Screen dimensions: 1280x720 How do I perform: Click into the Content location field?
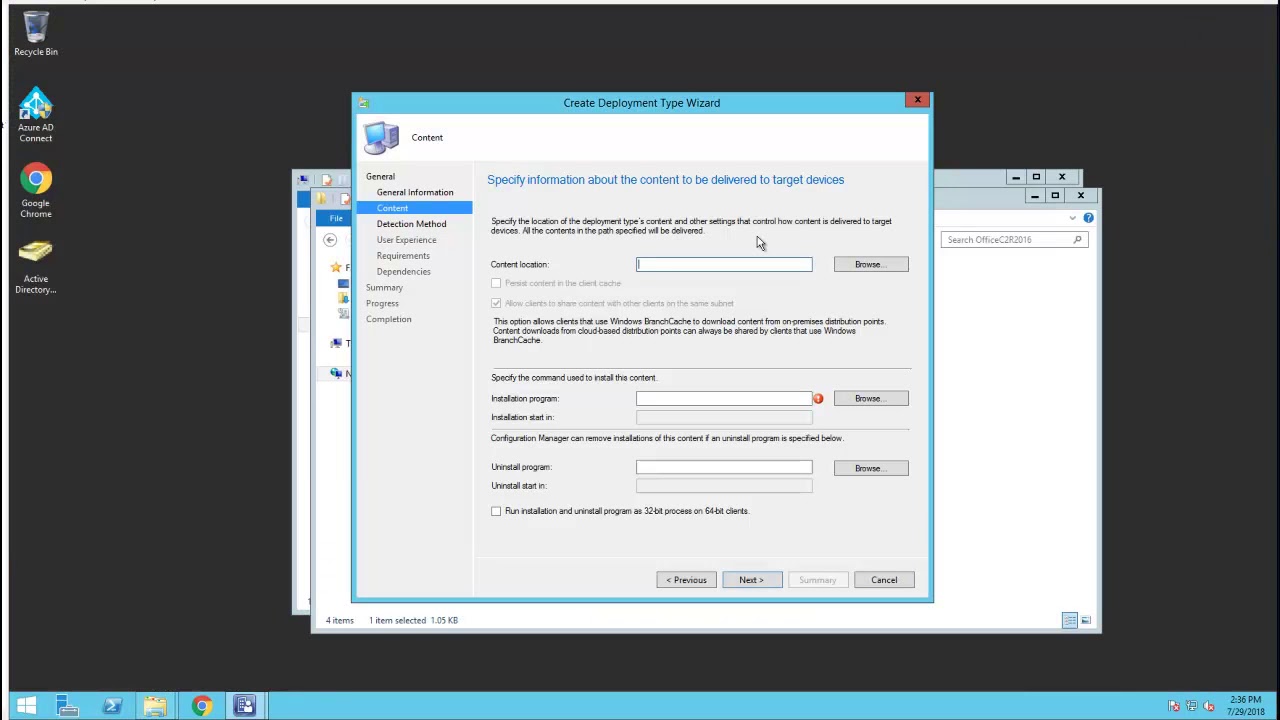724,265
